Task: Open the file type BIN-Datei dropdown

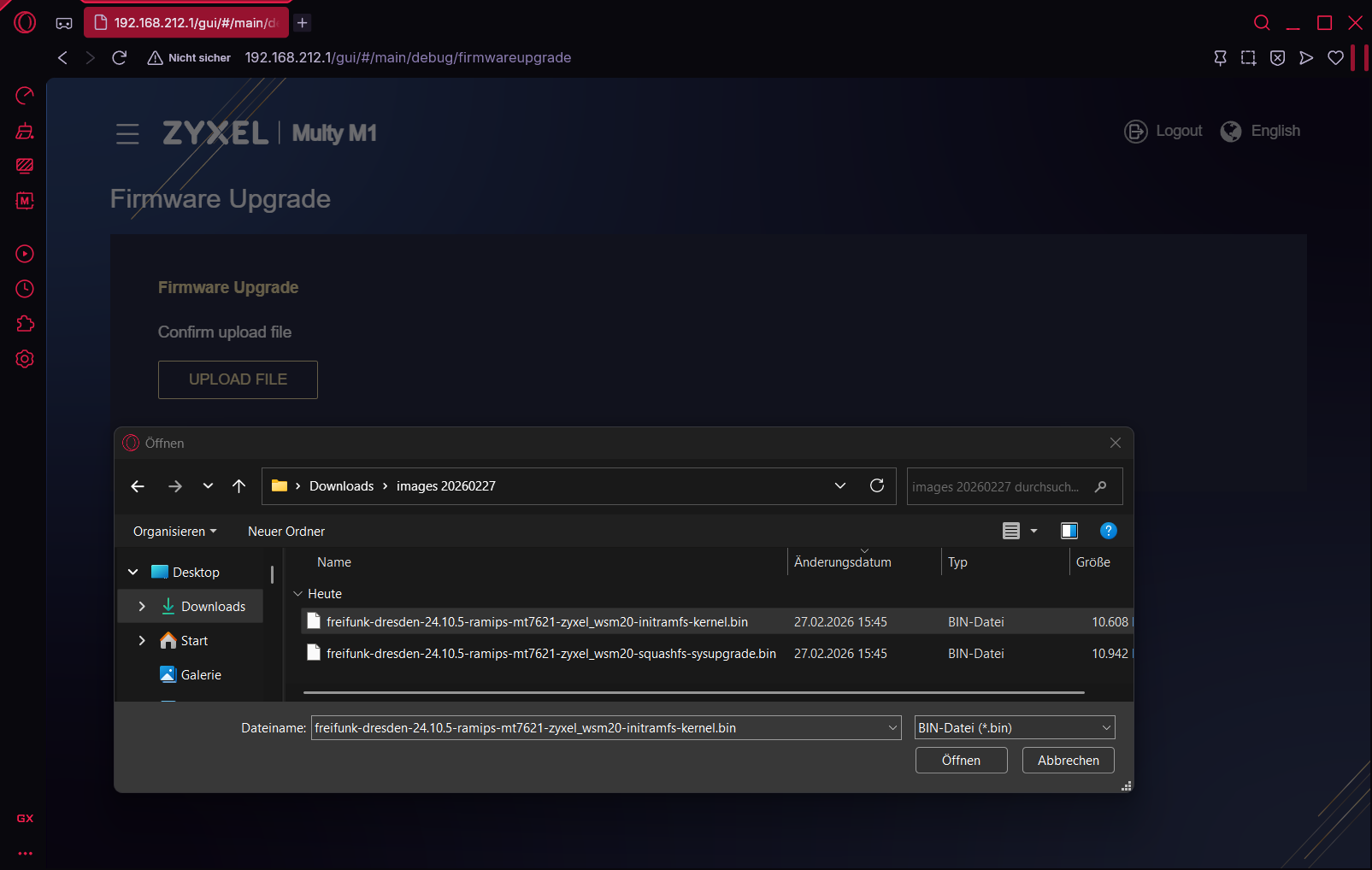Action: (1014, 728)
